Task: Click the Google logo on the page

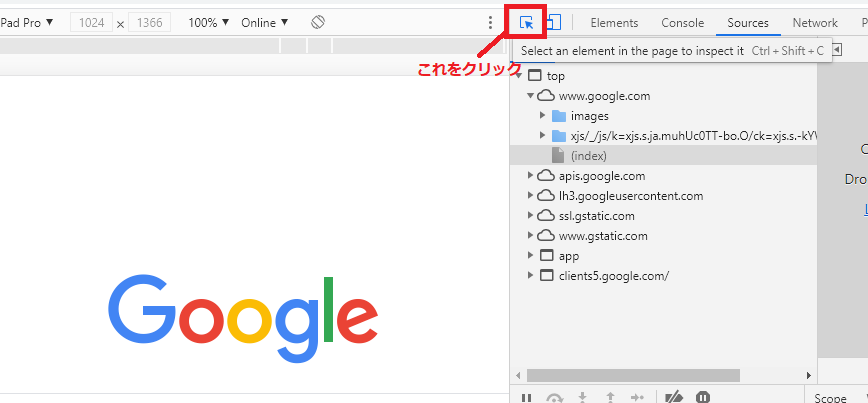Action: pos(243,319)
